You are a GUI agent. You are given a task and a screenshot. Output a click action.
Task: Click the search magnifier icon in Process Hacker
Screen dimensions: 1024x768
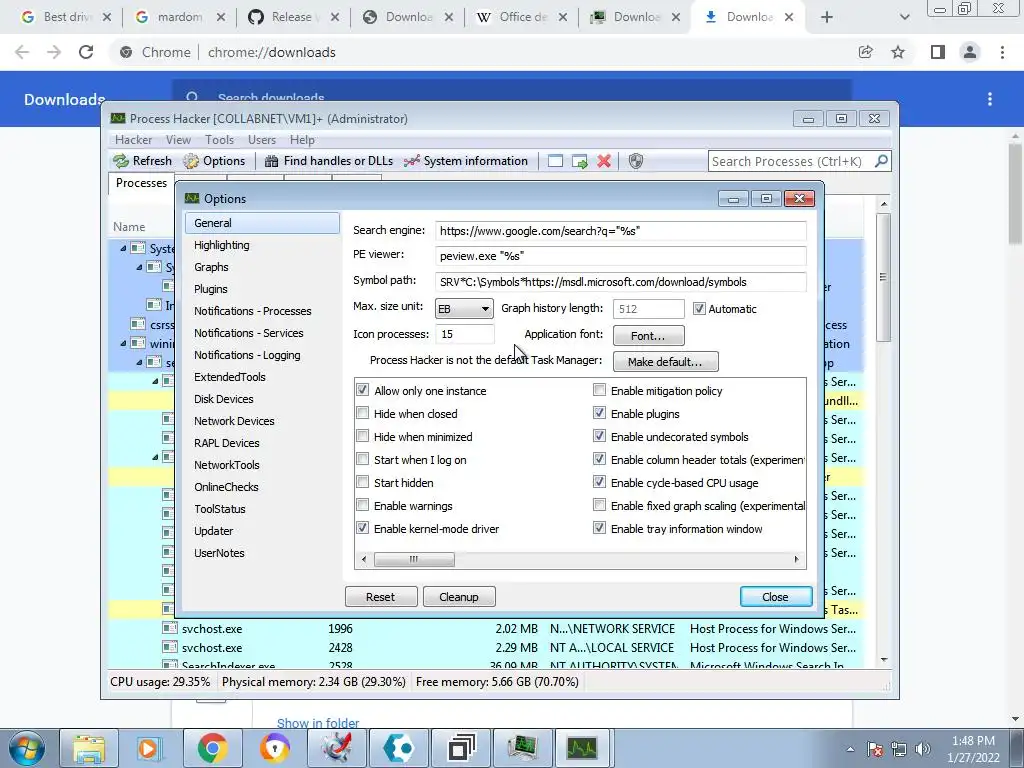point(881,161)
